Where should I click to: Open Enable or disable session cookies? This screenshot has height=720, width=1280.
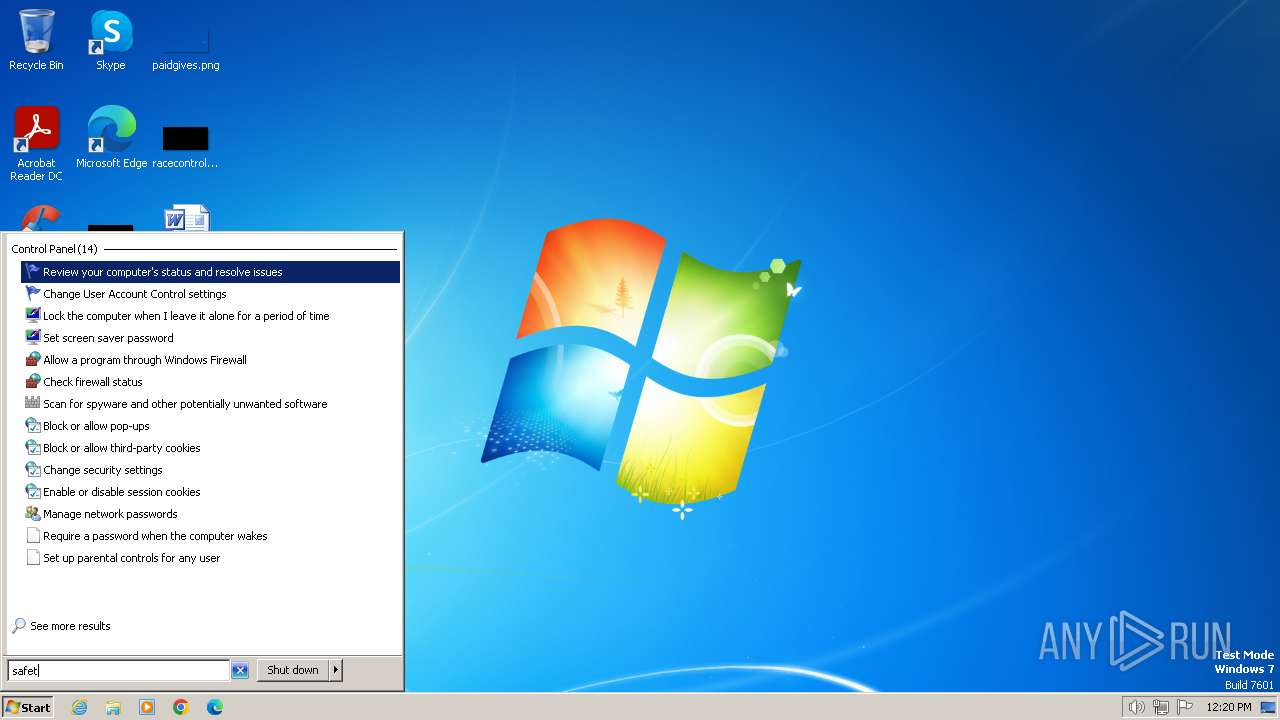click(210, 492)
